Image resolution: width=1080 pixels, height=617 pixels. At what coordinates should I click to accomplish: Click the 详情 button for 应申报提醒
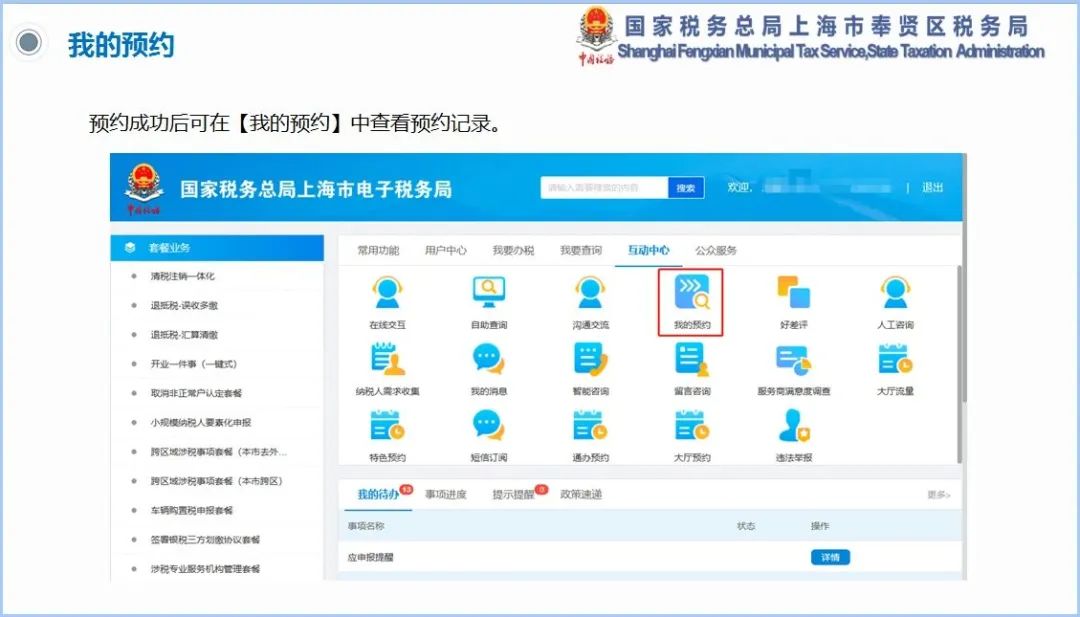point(830,557)
